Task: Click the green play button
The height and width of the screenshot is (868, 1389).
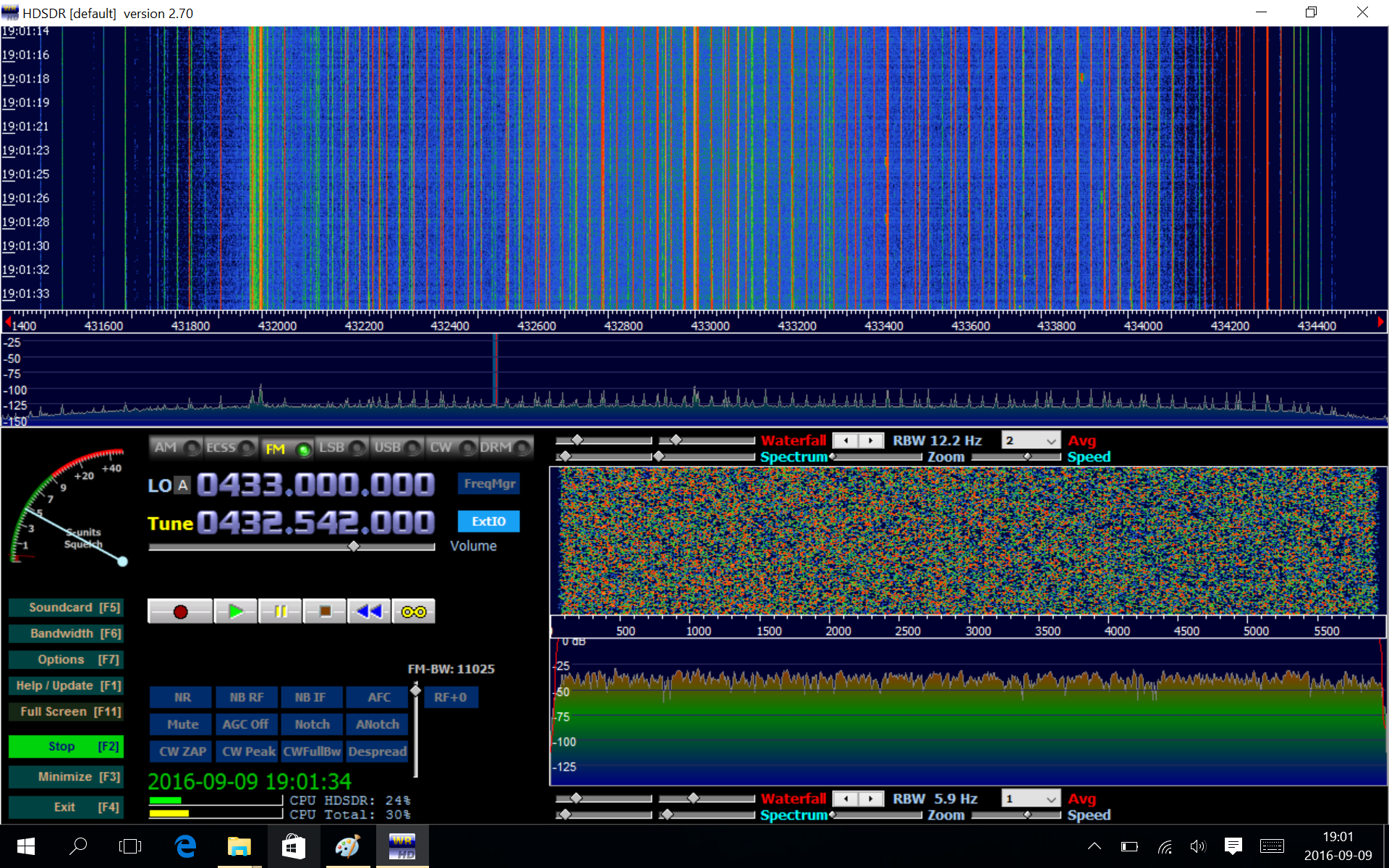Action: click(236, 612)
